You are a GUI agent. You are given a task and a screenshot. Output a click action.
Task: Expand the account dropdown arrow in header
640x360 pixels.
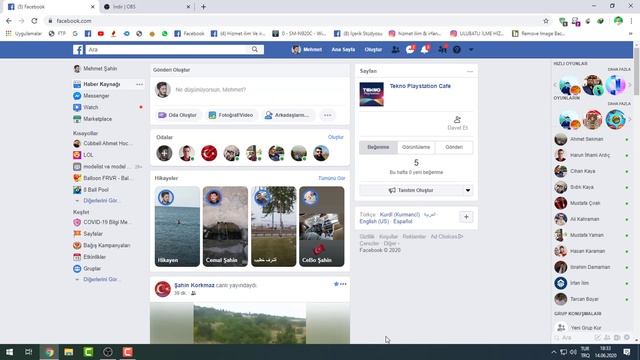click(471, 49)
